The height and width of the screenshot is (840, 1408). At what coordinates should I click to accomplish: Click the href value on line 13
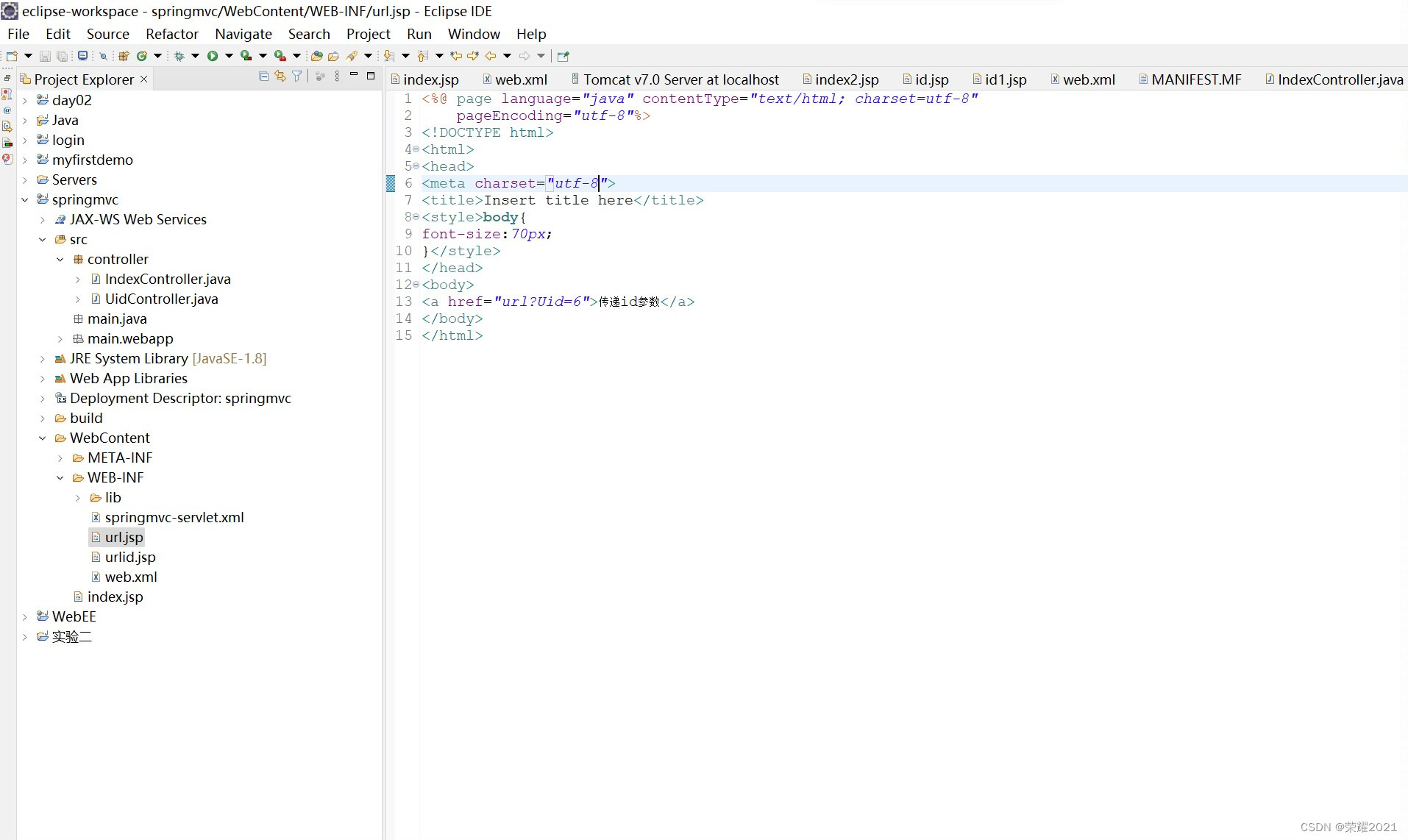point(541,302)
